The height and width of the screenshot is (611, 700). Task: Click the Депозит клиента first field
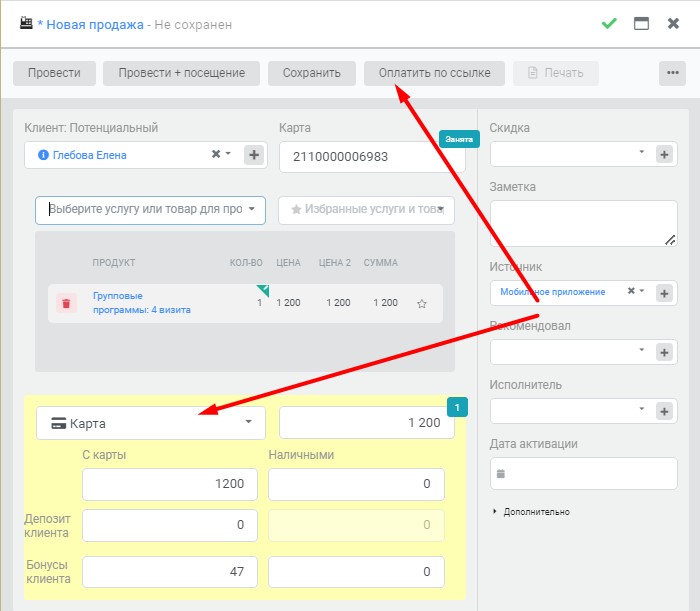pos(170,525)
